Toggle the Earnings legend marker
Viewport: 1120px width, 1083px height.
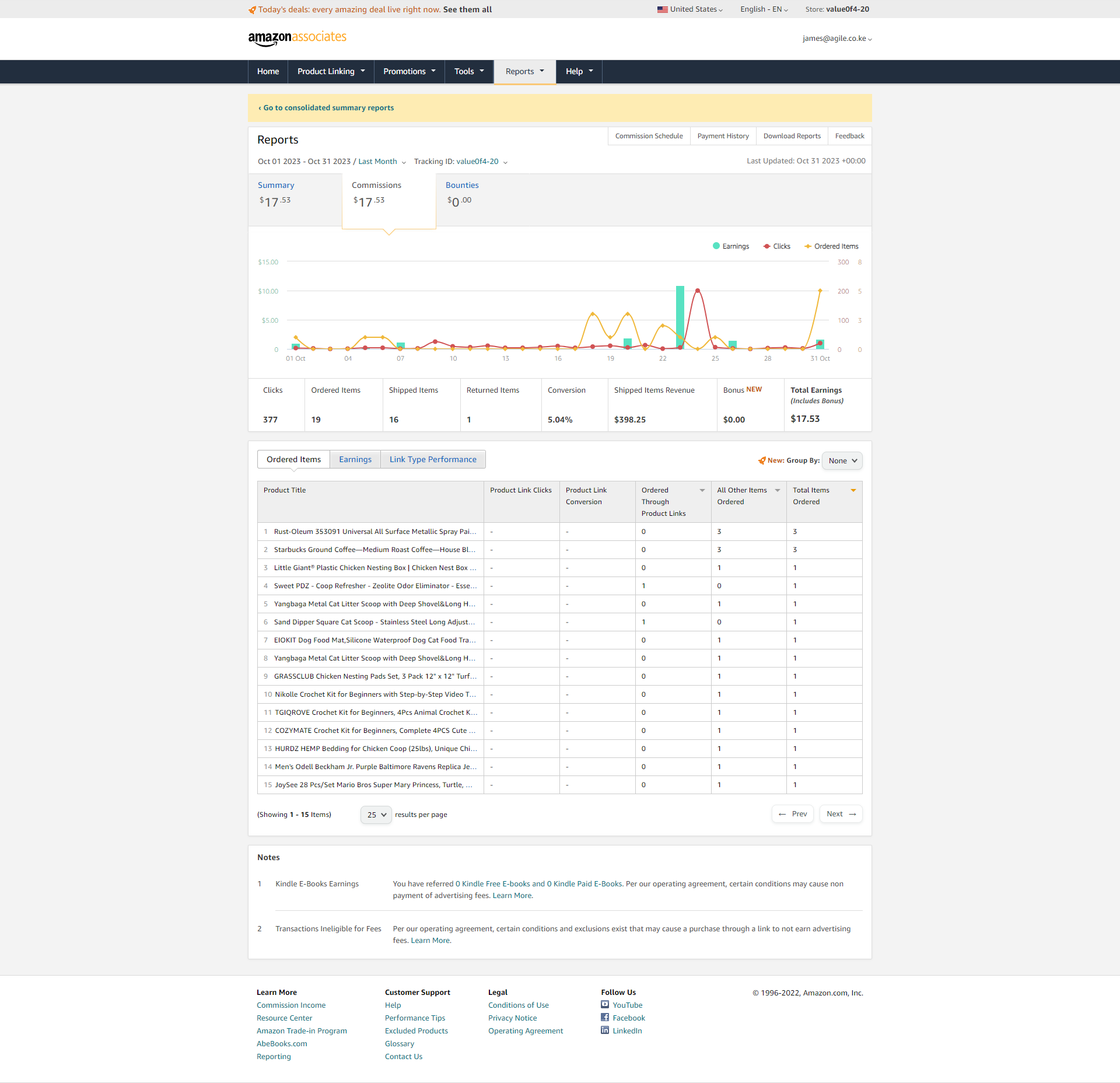pyautogui.click(x=716, y=246)
